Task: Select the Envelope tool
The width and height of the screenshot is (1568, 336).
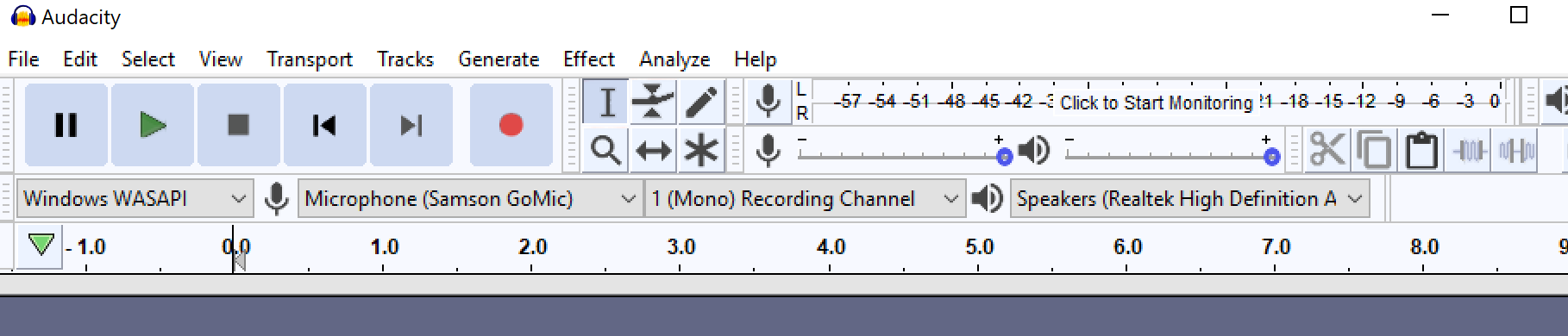Action: [653, 103]
